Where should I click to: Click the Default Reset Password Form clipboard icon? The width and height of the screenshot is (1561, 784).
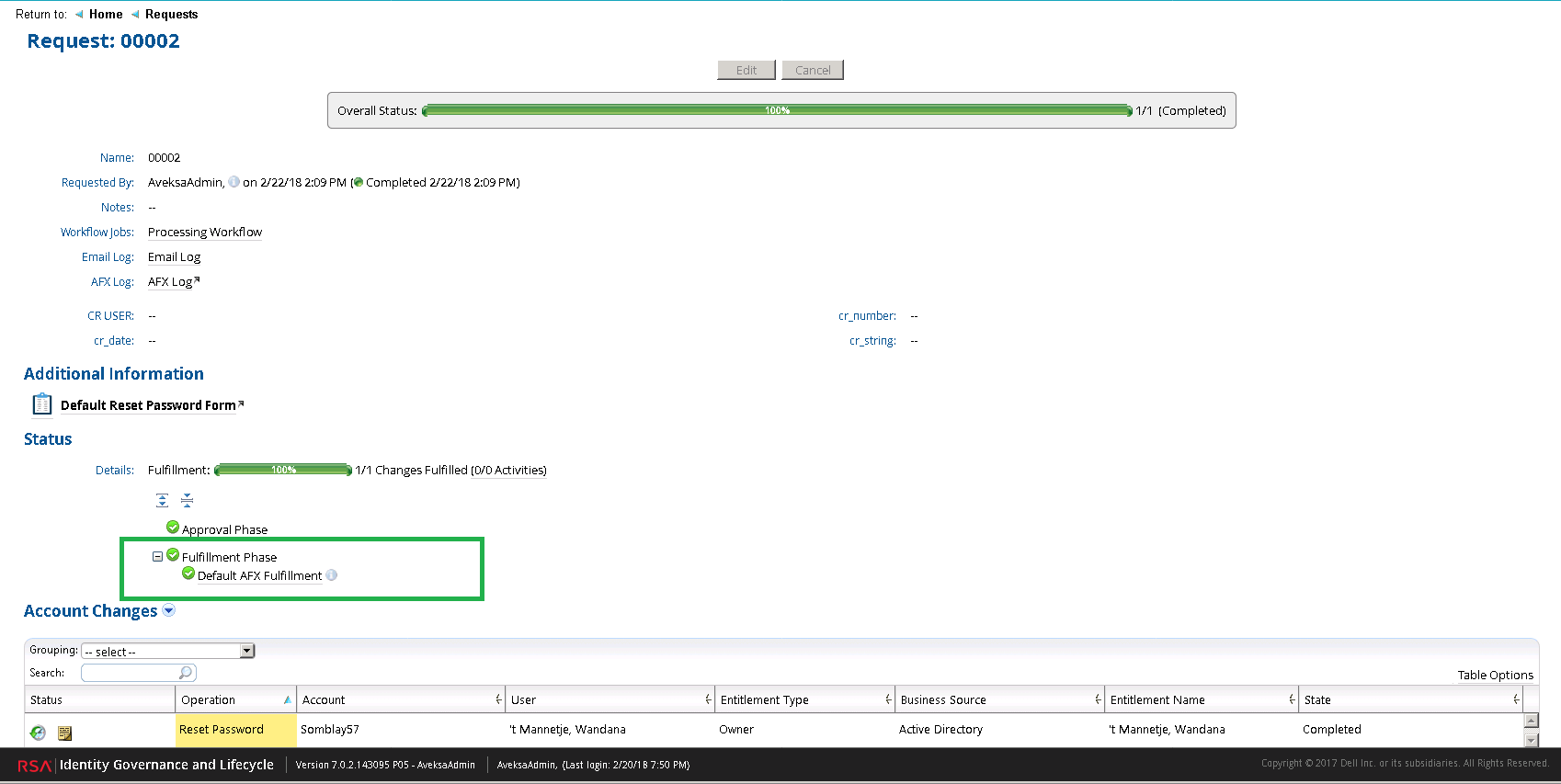coord(42,404)
